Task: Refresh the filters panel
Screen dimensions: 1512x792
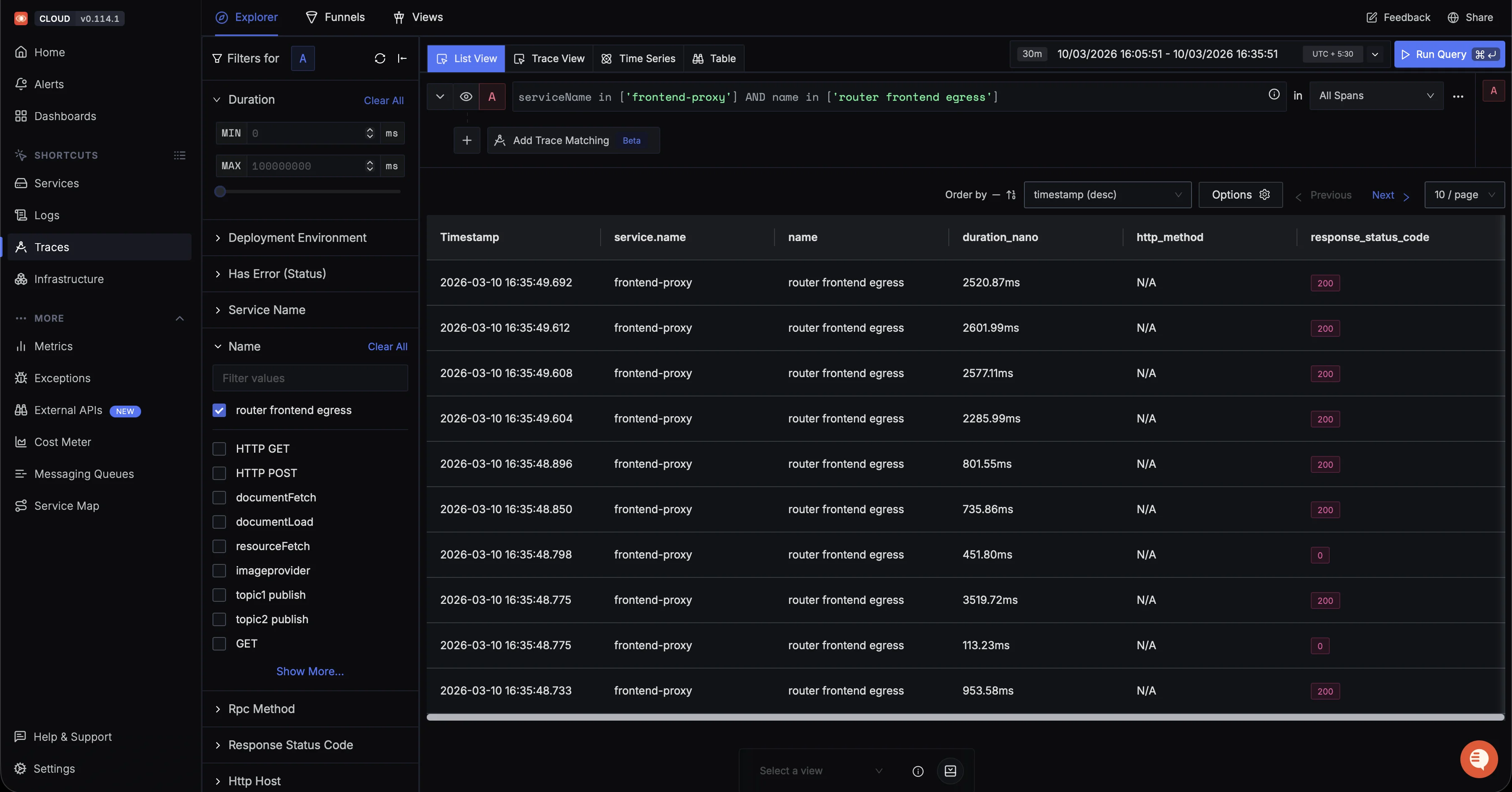Action: pyautogui.click(x=380, y=58)
